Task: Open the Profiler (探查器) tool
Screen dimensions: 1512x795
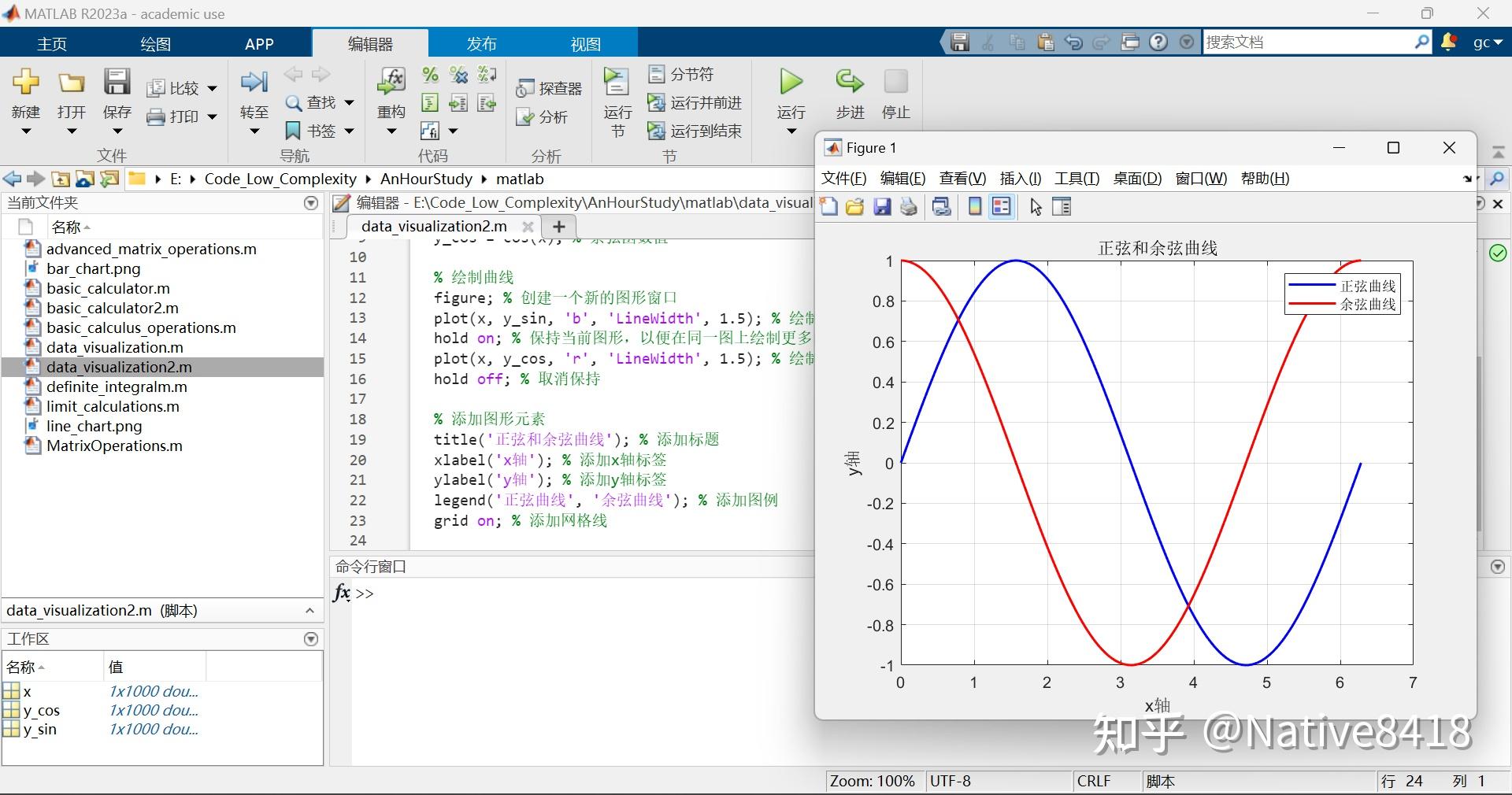Action: pyautogui.click(x=549, y=88)
